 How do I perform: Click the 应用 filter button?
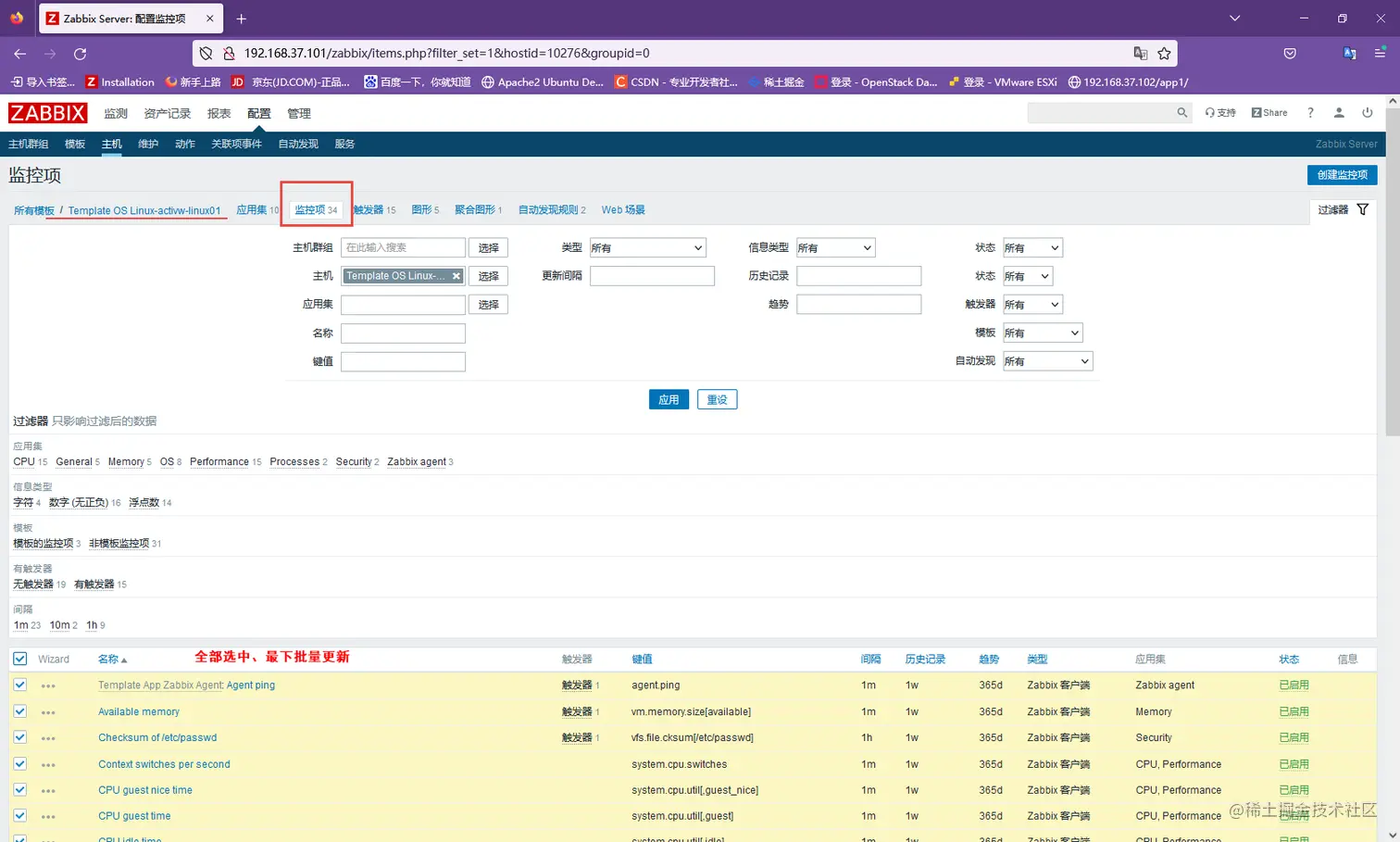669,400
